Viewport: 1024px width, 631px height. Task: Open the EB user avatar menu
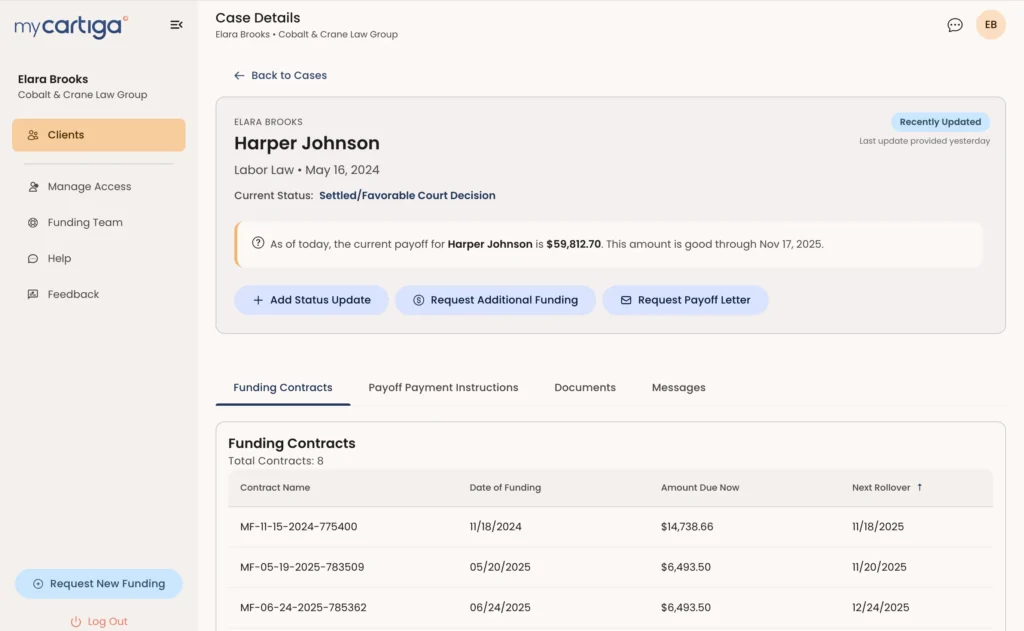click(991, 25)
